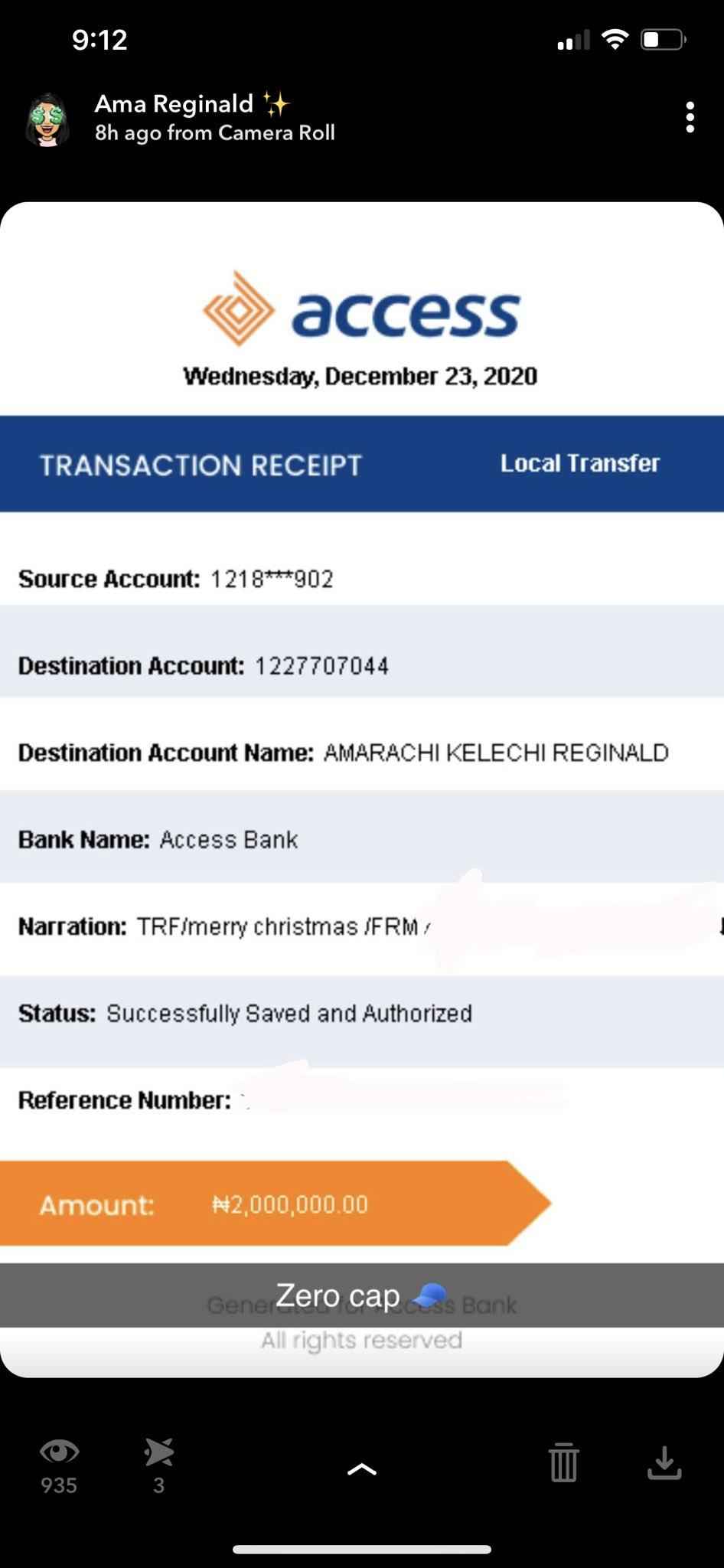This screenshot has width=724, height=1568.
Task: Tap the Wi-Fi status icon
Action: point(615,39)
